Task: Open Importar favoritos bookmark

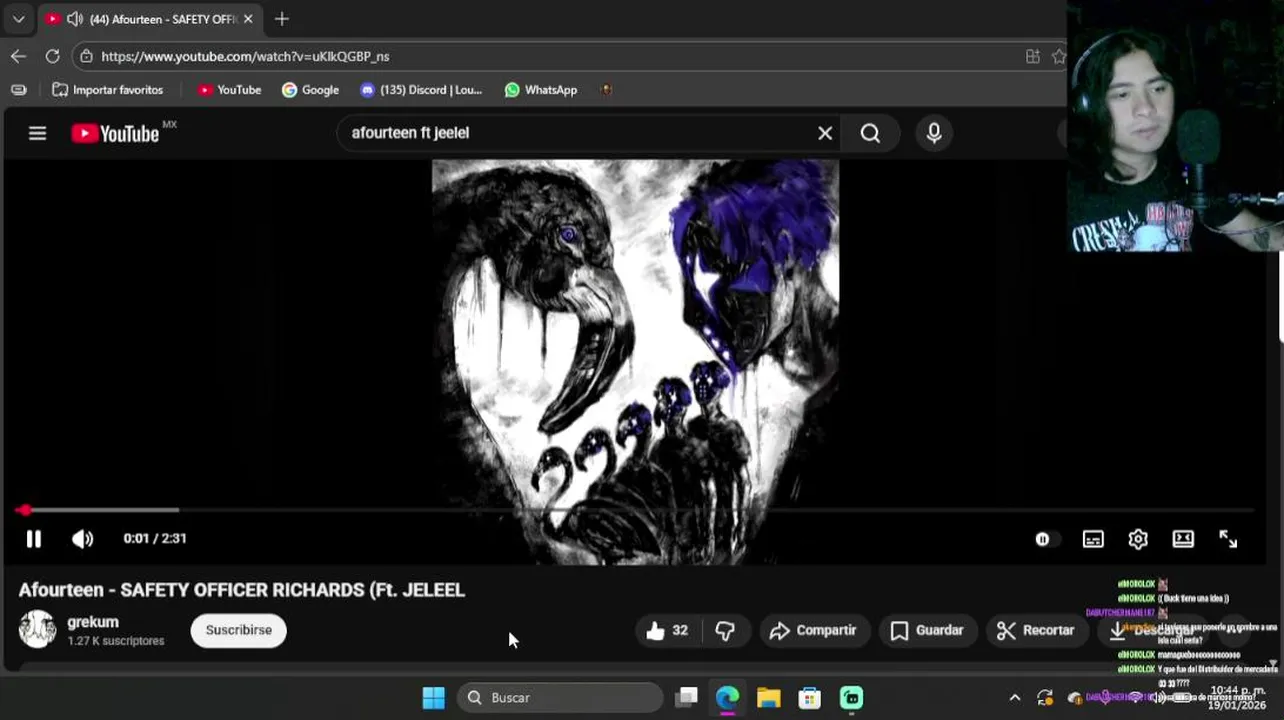Action: tap(108, 90)
